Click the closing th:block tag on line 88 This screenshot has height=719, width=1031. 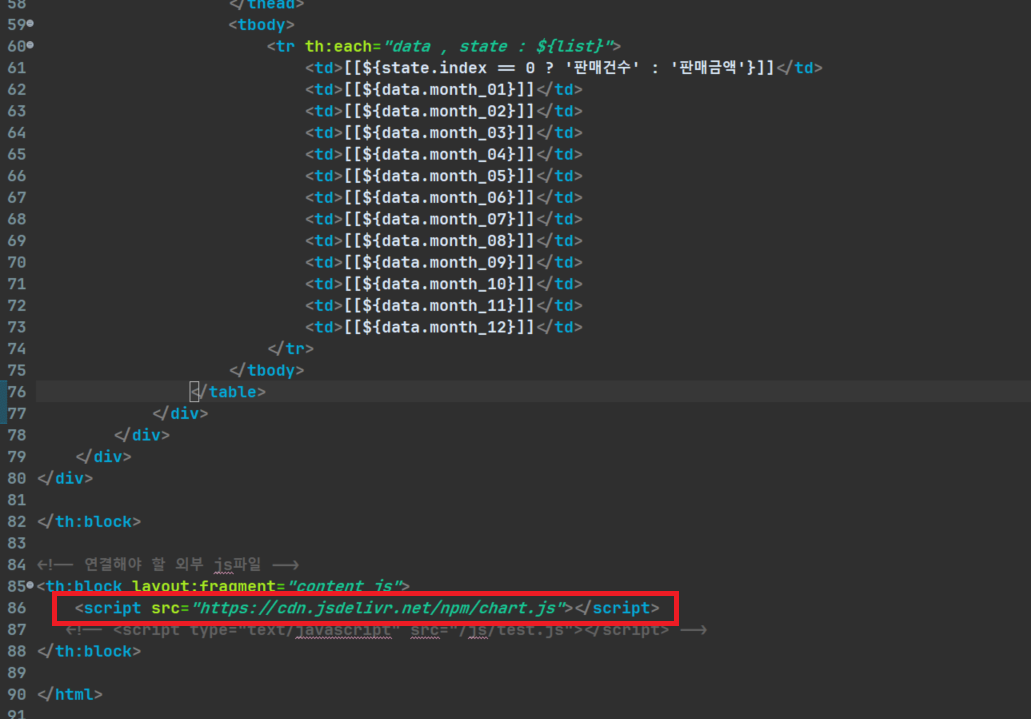pos(89,651)
